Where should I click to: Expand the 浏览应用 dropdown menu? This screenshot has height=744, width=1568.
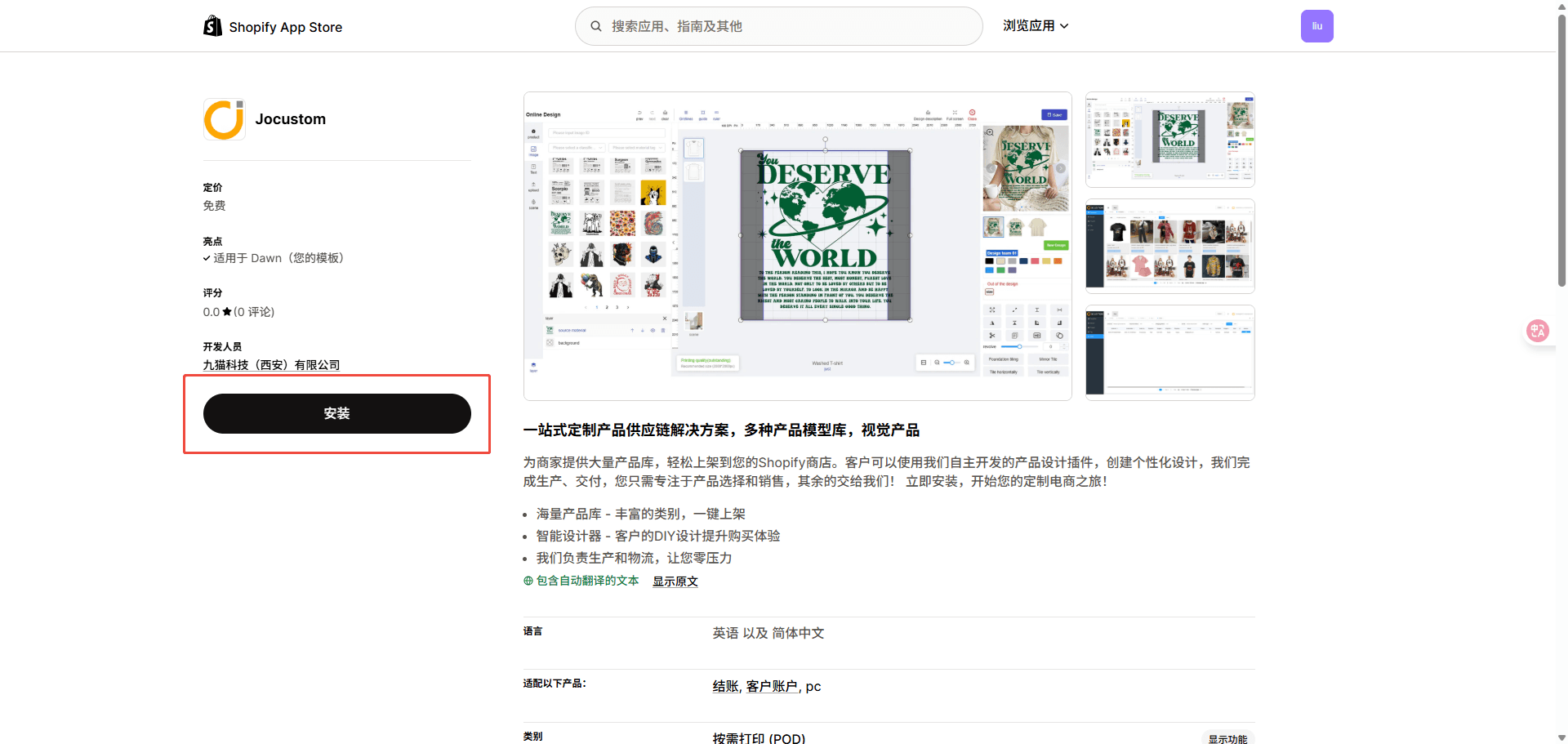(1036, 26)
